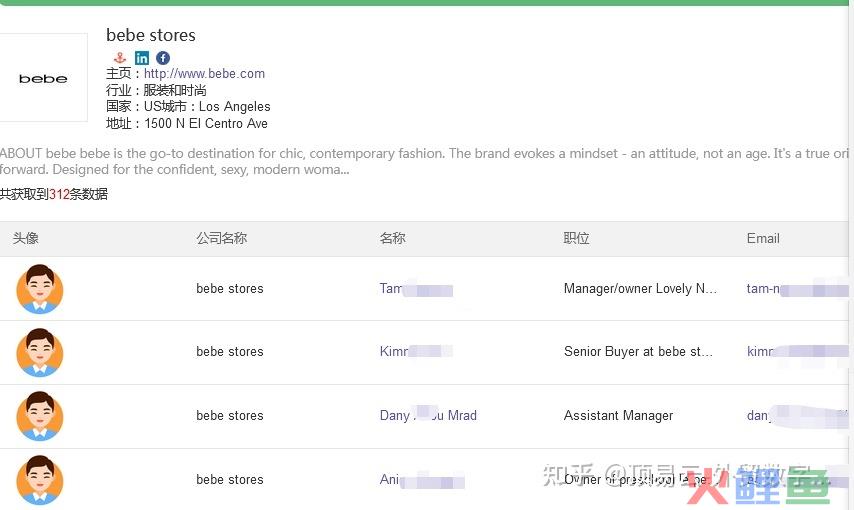The image size is (854, 510).
Task: Open the http://www.bebe.com homepage link
Action: point(204,74)
